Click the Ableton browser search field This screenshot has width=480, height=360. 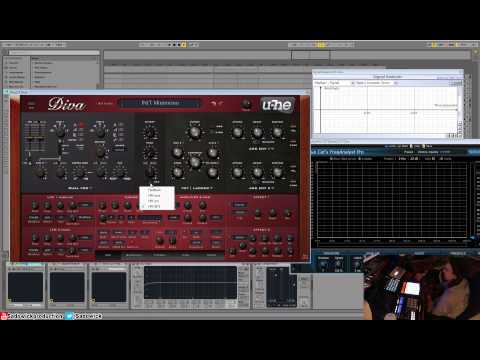click(54, 53)
